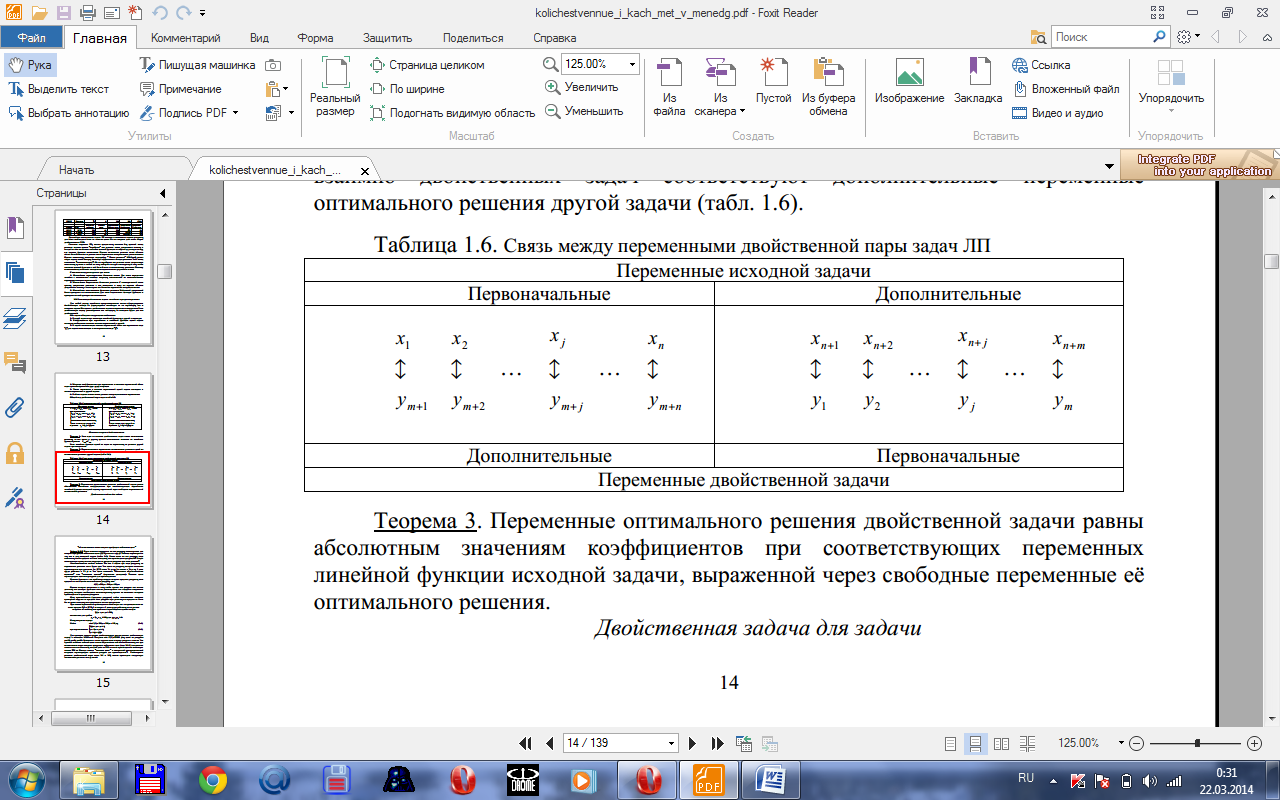The width and height of the screenshot is (1280, 800).
Task: Go to the next page
Action: click(693, 743)
